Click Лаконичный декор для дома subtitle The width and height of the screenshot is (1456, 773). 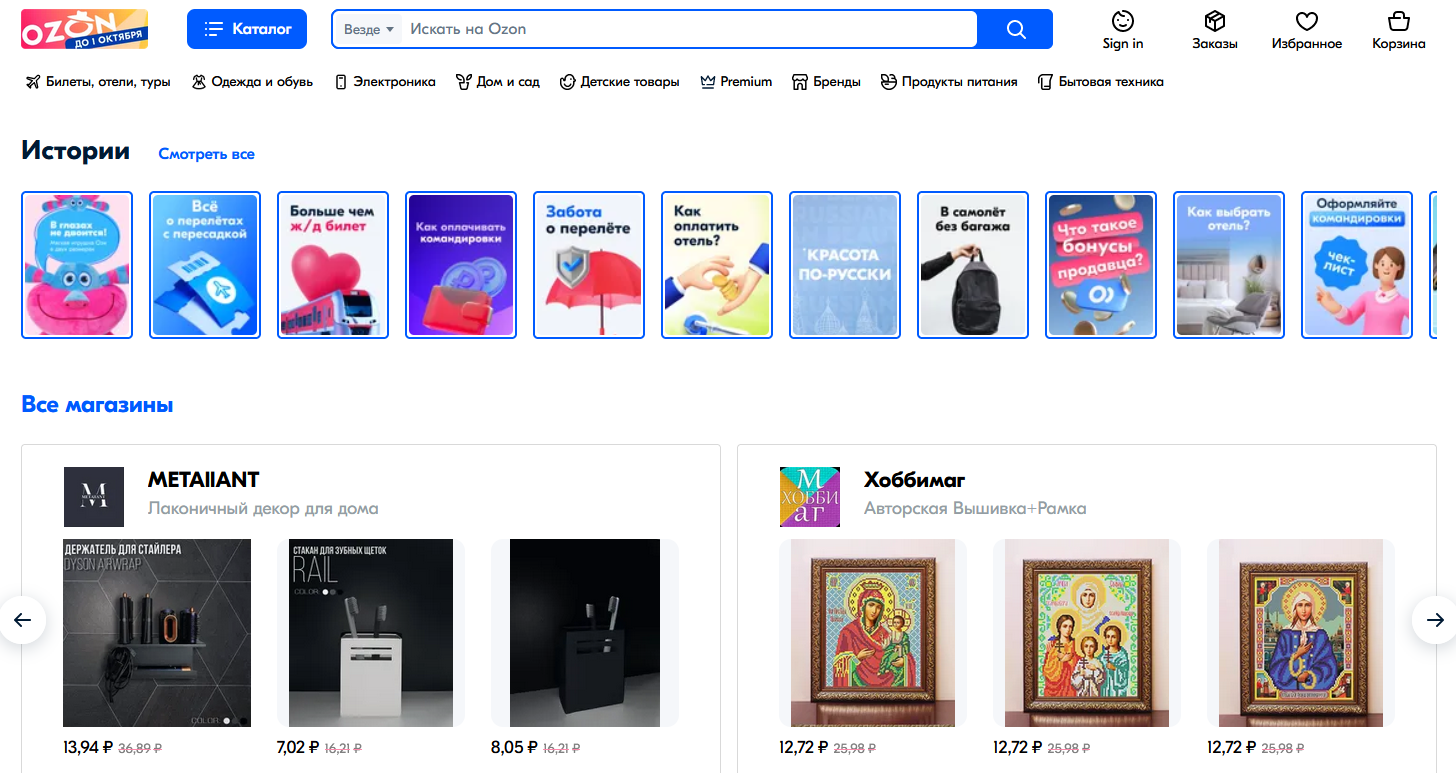(x=263, y=508)
